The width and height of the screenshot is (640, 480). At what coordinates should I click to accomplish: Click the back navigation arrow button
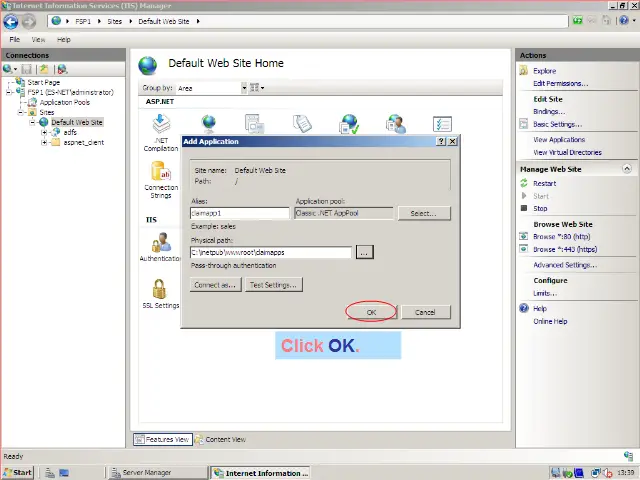click(11, 21)
